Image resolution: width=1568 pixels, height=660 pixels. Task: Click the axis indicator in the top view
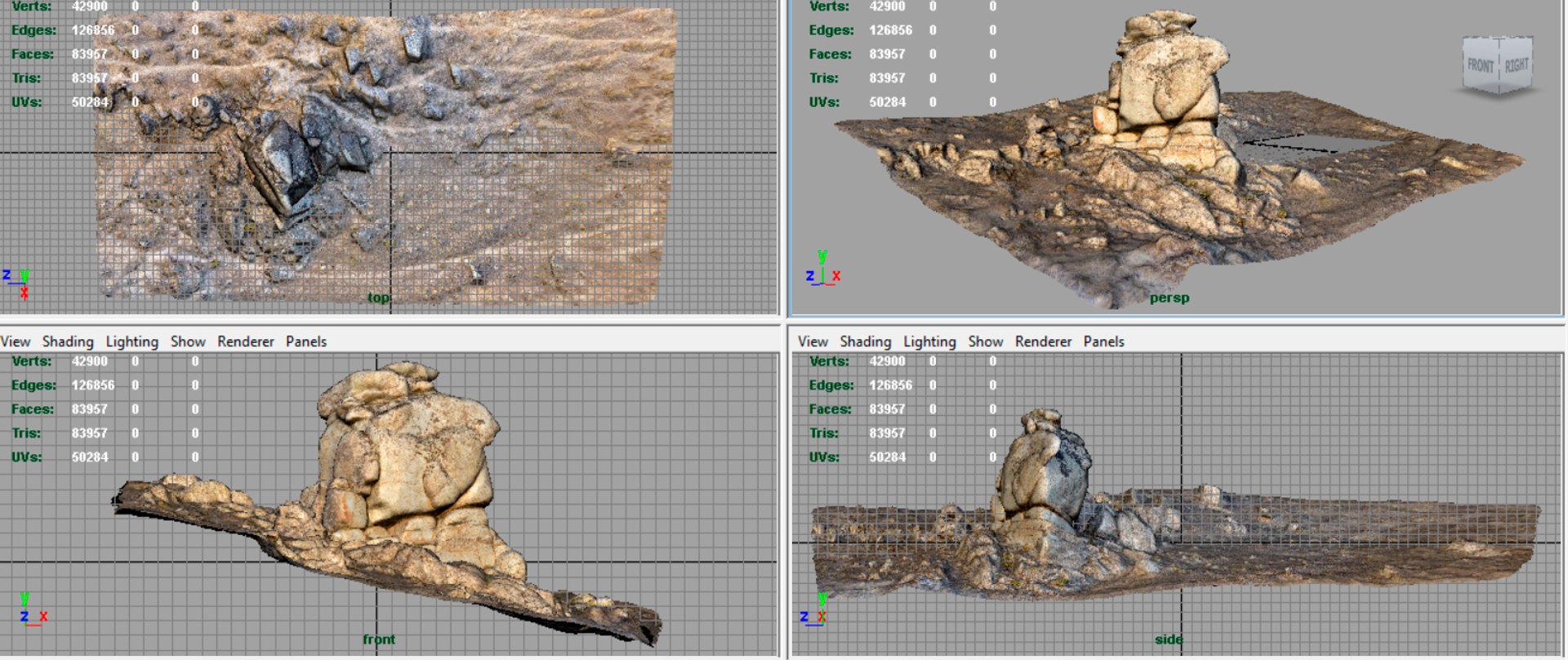tap(17, 283)
